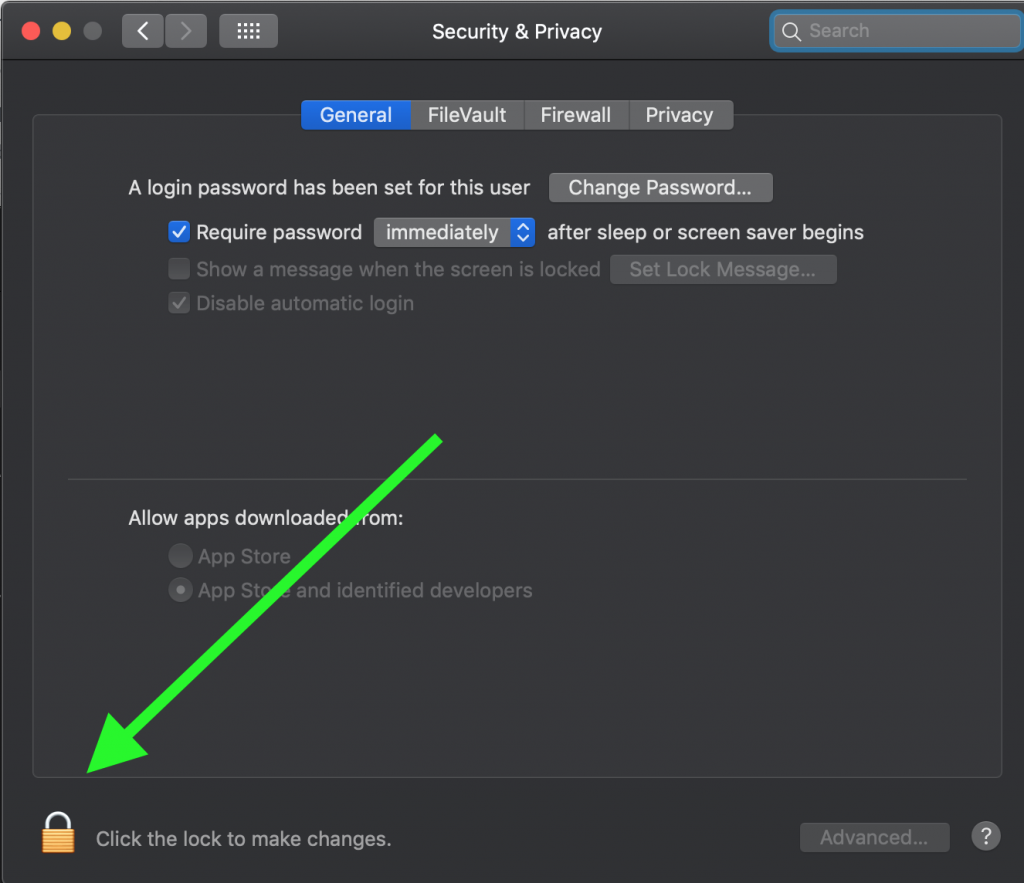The width and height of the screenshot is (1024, 883).
Task: Switch to the Firewall tab
Action: coord(576,115)
